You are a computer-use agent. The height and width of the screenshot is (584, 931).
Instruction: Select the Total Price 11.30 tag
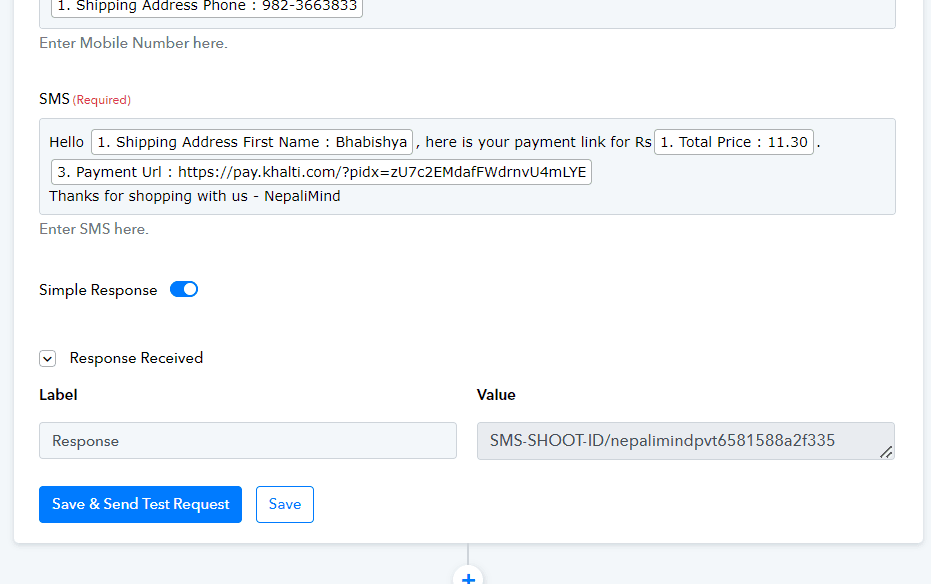733,142
